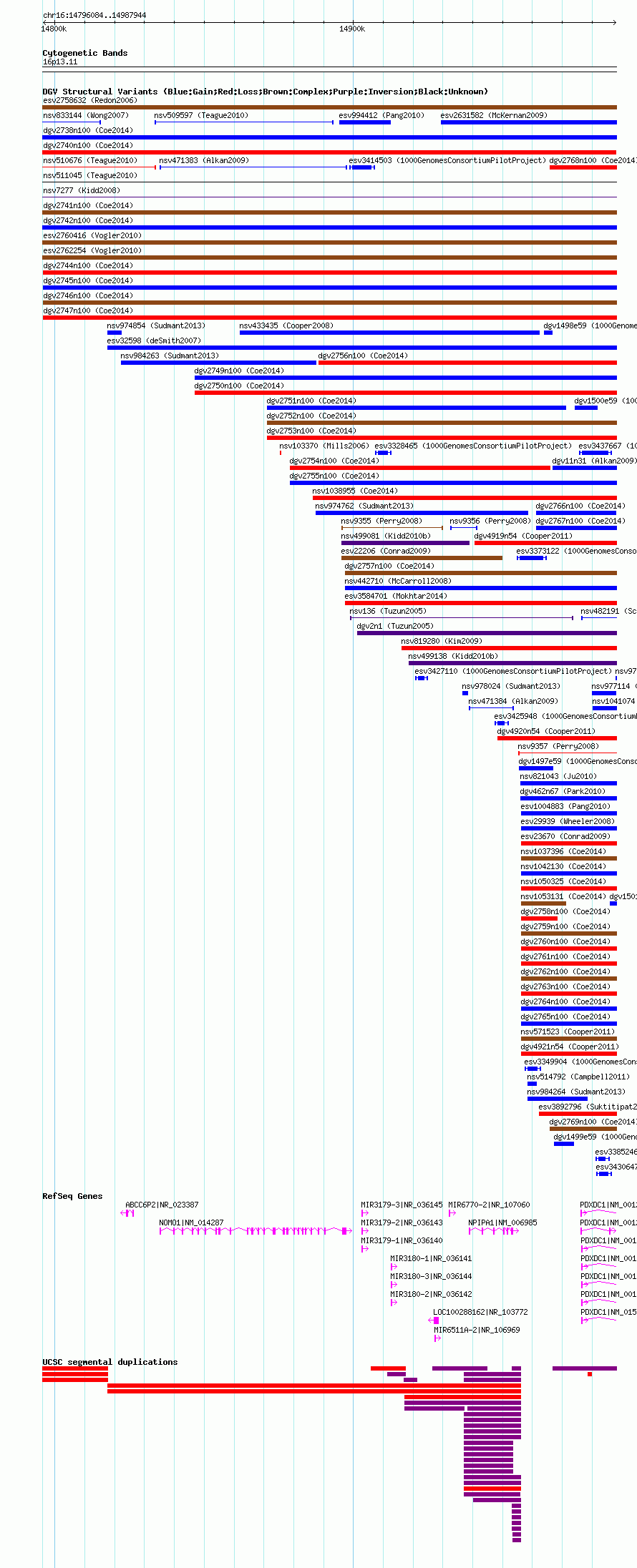Click nsv9356 (Perry2008) label
This screenshot has width=637, height=1568.
click(491, 521)
